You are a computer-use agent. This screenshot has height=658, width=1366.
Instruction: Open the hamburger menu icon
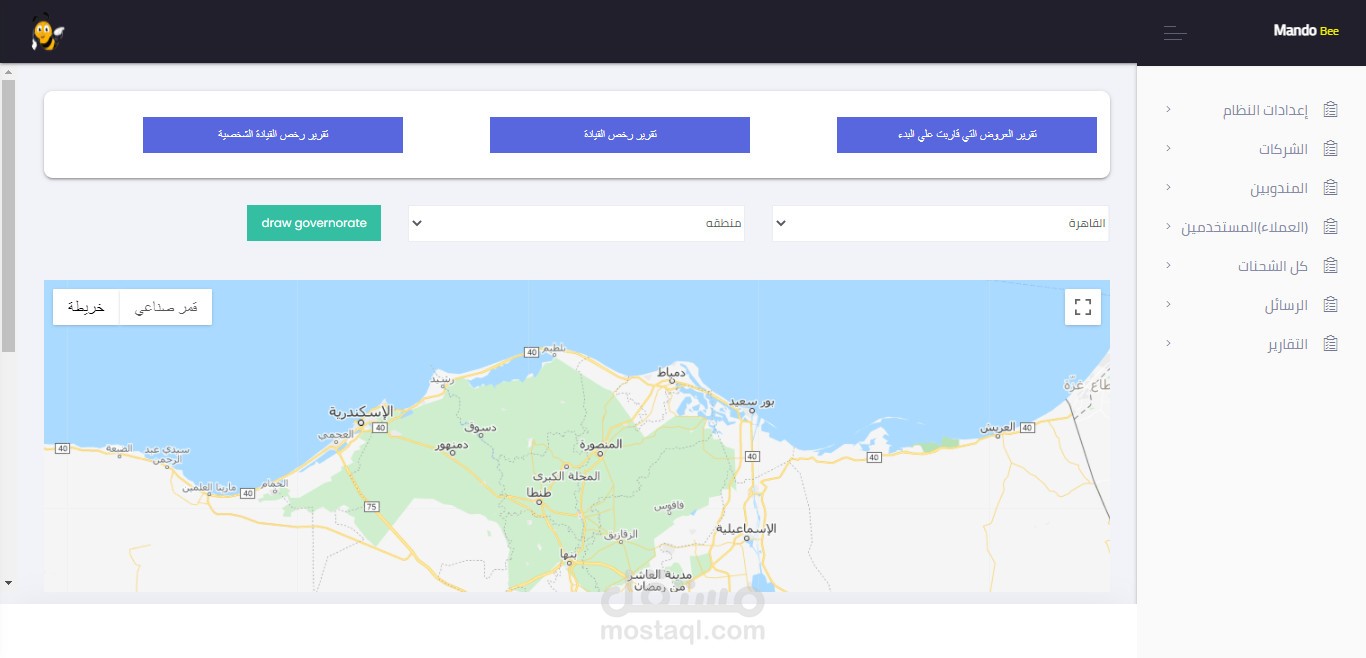point(1175,32)
